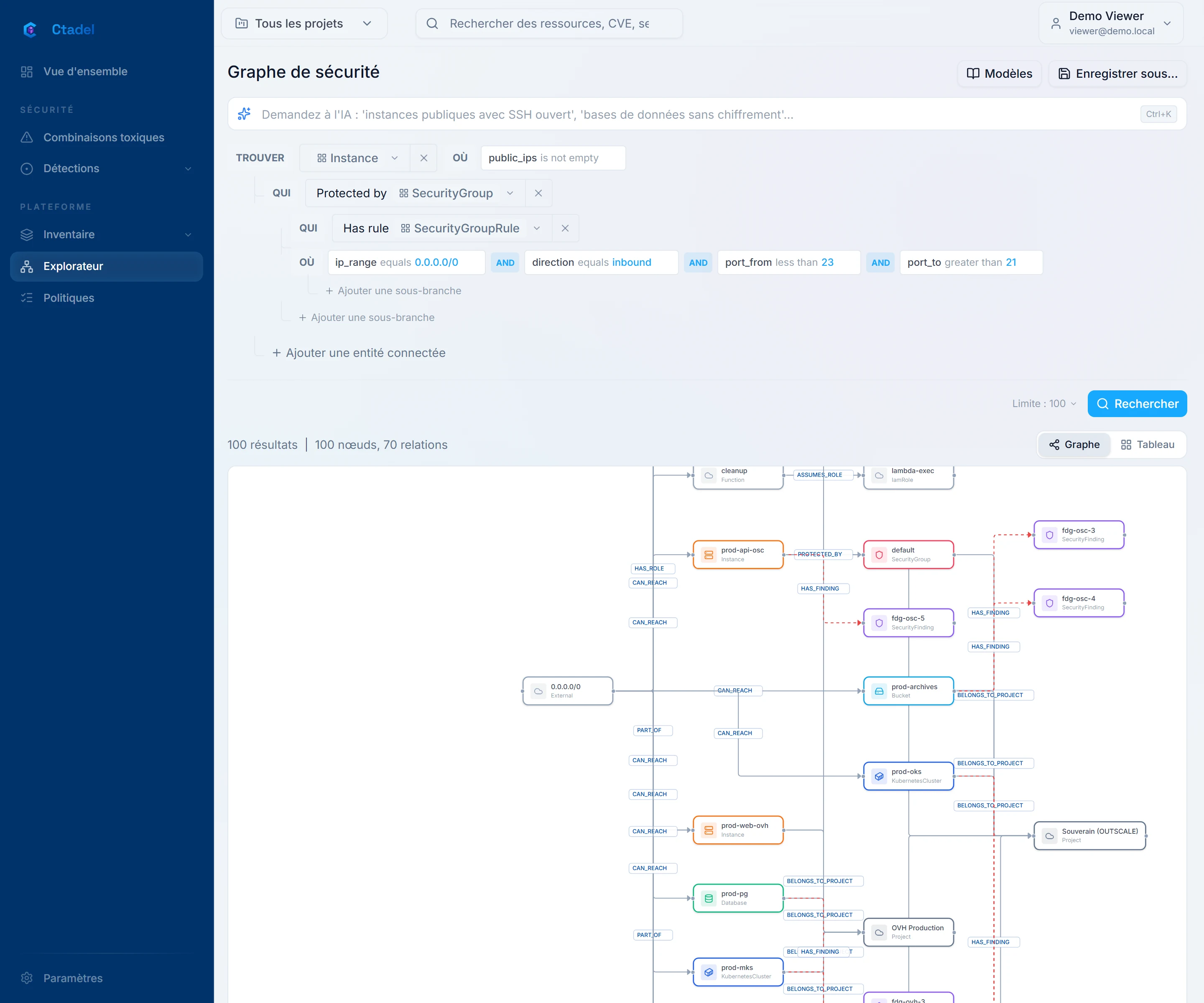Image resolution: width=1204 pixels, height=1003 pixels.
Task: Open the Demo Viewer account menu
Action: (x=1110, y=23)
